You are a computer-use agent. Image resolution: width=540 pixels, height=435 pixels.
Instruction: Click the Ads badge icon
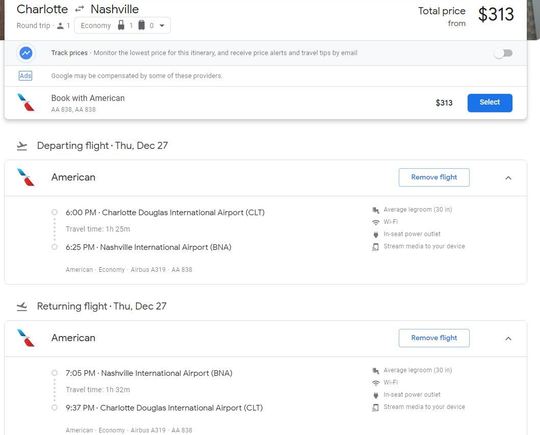pos(25,75)
